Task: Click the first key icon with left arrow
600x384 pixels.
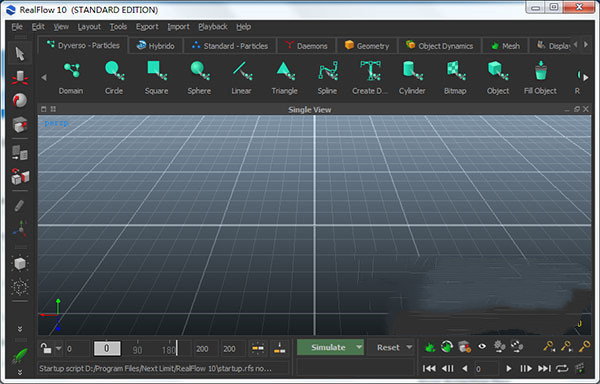Action: (x=549, y=347)
